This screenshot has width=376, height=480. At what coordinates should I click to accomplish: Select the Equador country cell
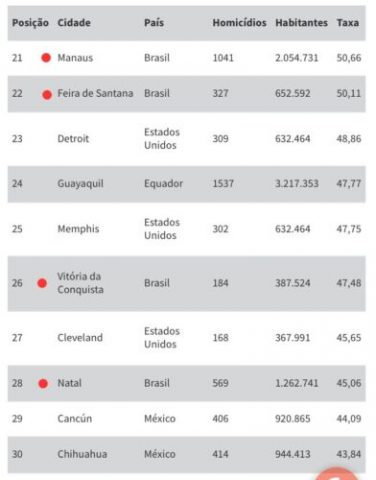163,184
